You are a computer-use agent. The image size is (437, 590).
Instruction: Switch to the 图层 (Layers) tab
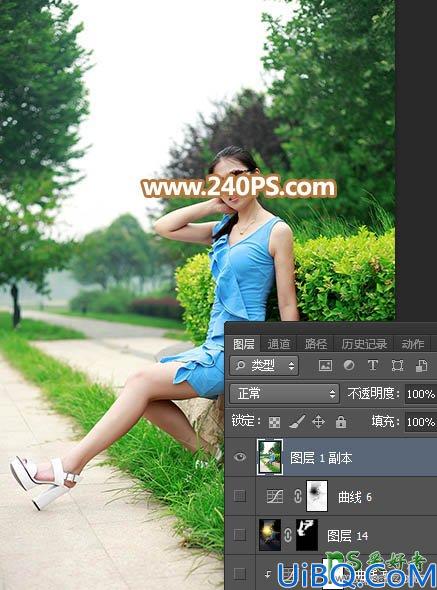click(x=244, y=344)
